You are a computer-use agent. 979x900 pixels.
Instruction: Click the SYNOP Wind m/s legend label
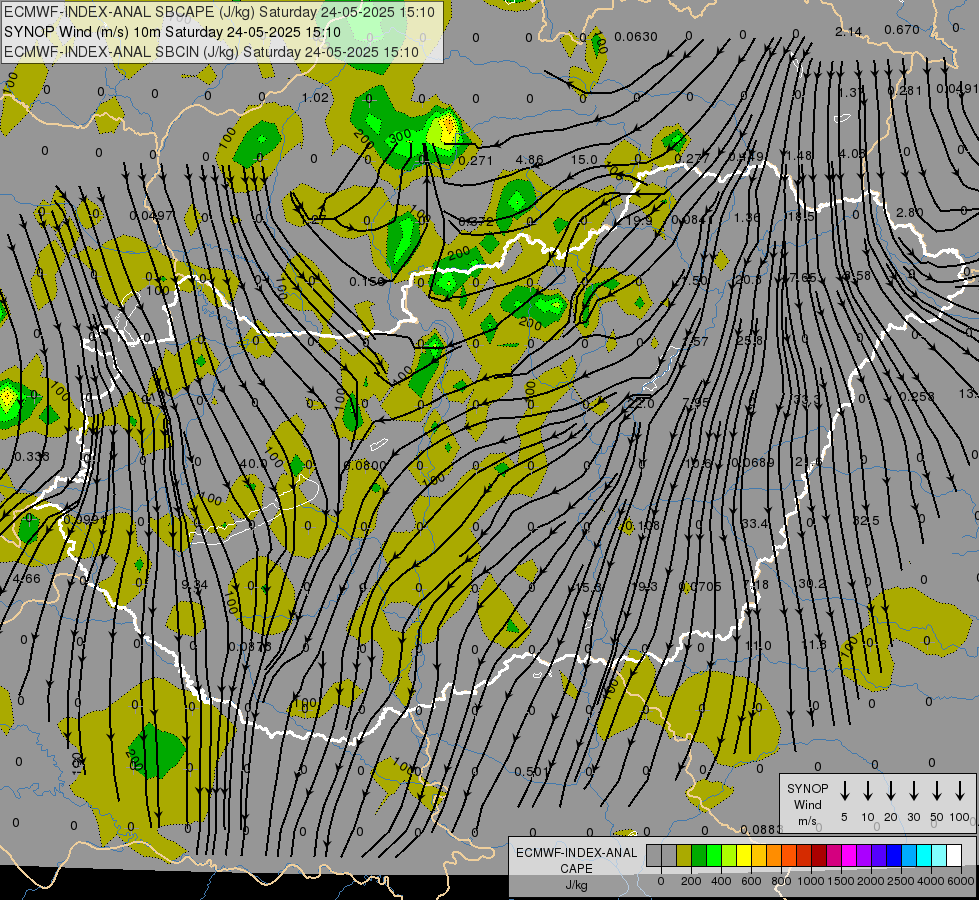click(807, 804)
